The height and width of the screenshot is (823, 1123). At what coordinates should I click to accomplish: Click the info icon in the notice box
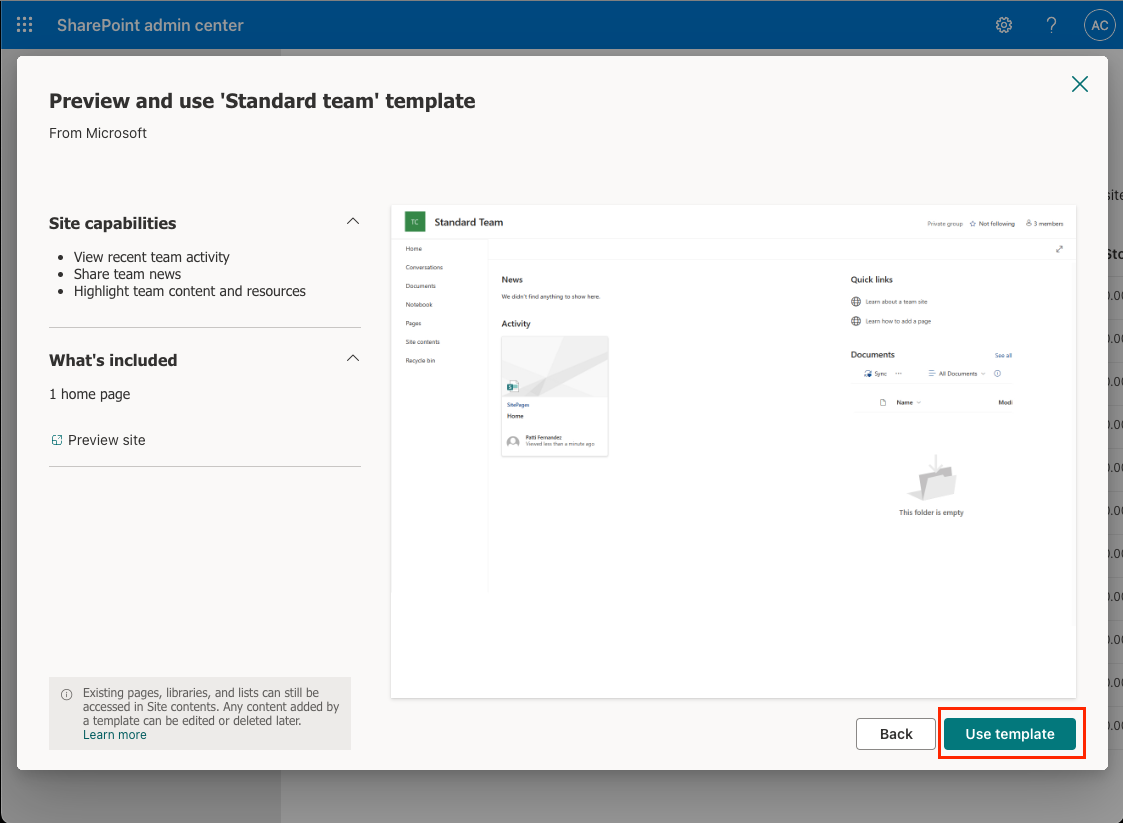pyautogui.click(x=67, y=694)
